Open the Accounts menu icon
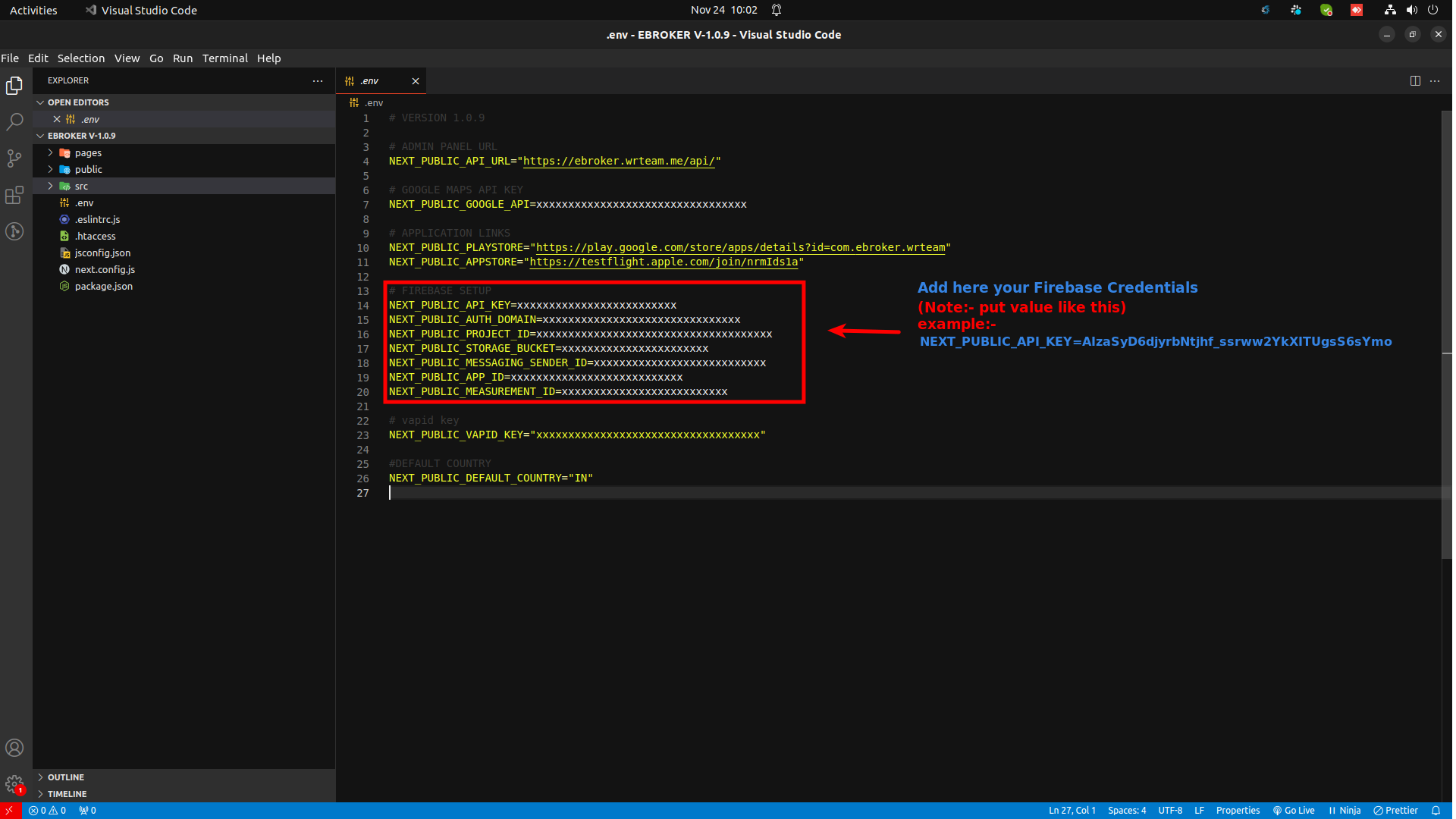The width and height of the screenshot is (1456, 819). (x=14, y=748)
